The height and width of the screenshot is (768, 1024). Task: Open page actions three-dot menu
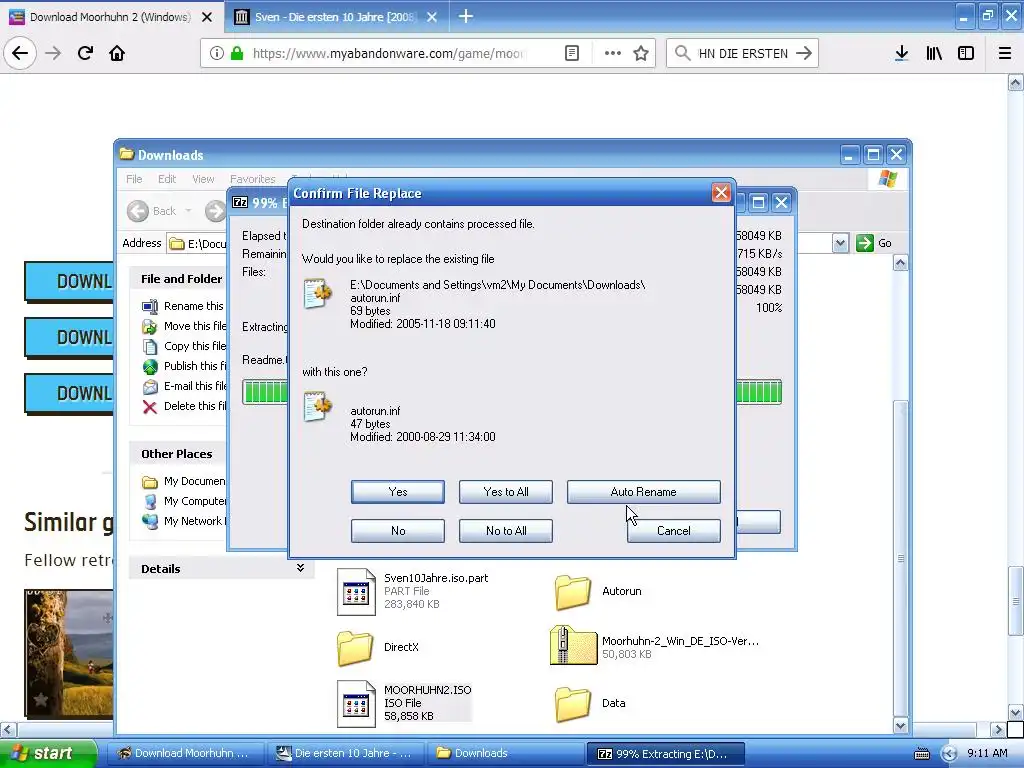pyautogui.click(x=613, y=53)
